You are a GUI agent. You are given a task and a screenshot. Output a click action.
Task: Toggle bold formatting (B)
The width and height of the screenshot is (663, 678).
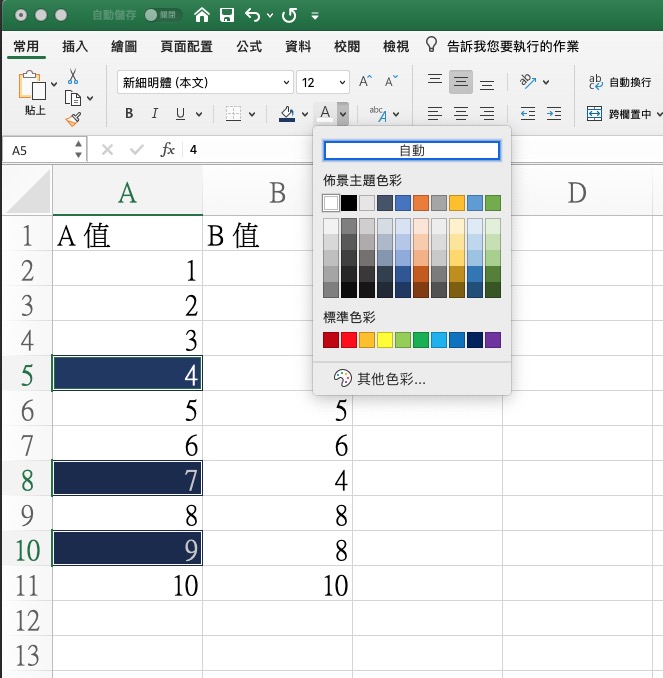pos(129,114)
